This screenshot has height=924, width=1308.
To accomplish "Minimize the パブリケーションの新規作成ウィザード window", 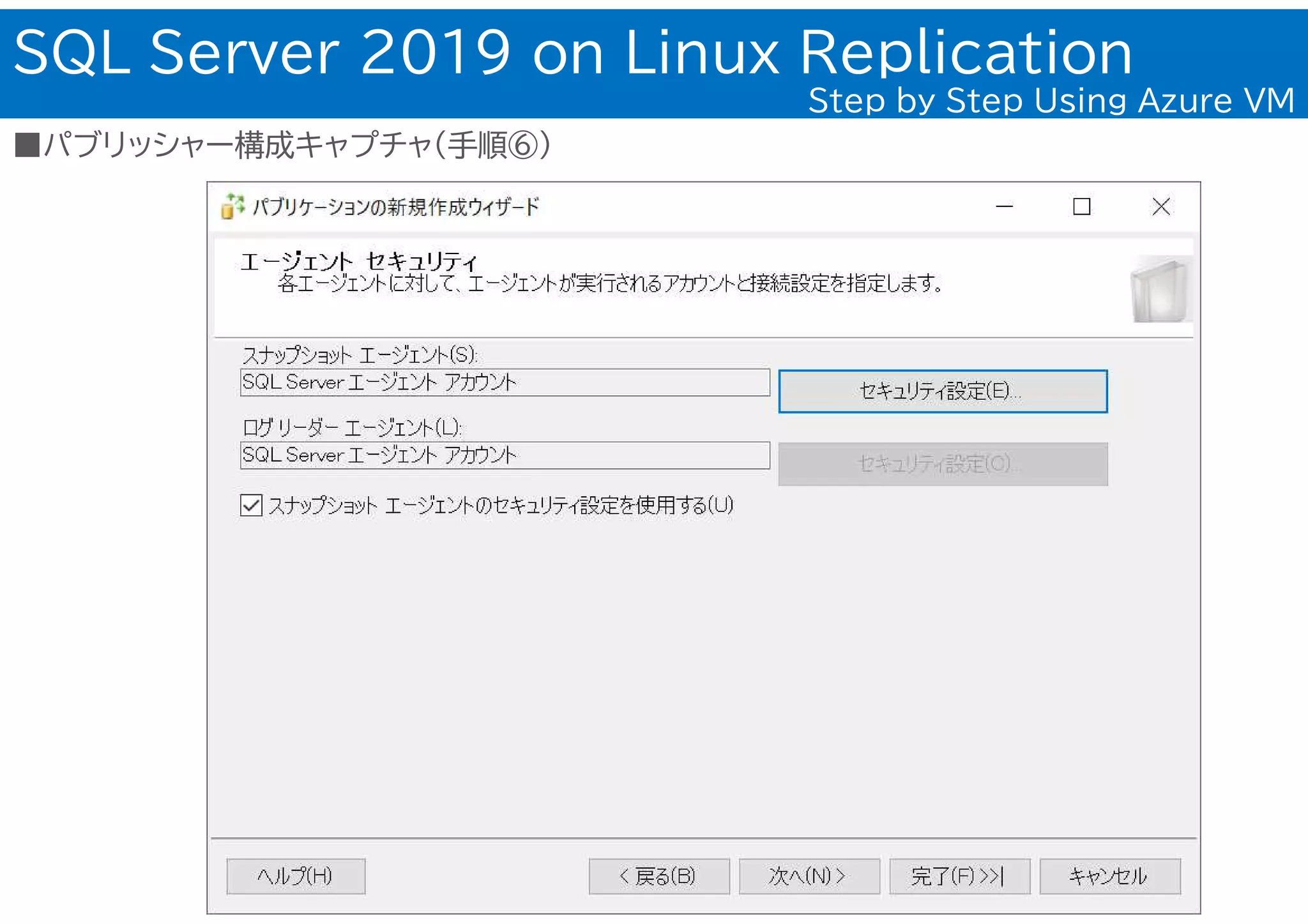I will [x=1004, y=206].
